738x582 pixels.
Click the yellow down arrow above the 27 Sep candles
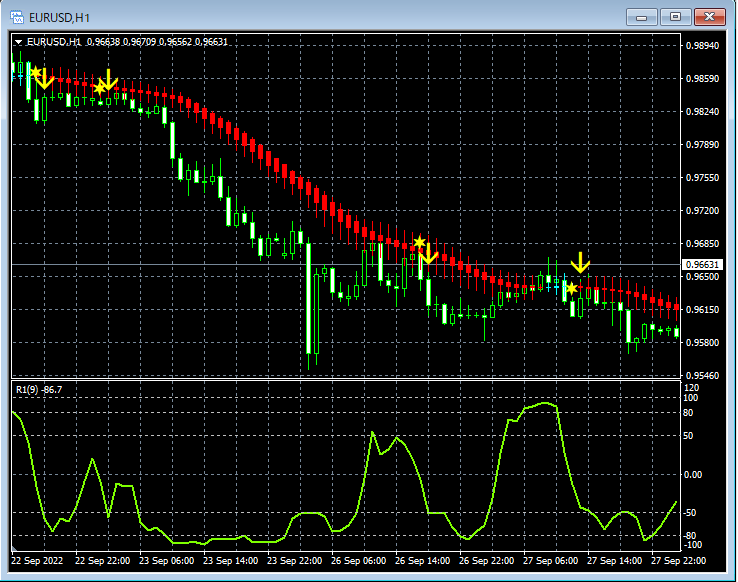point(580,263)
